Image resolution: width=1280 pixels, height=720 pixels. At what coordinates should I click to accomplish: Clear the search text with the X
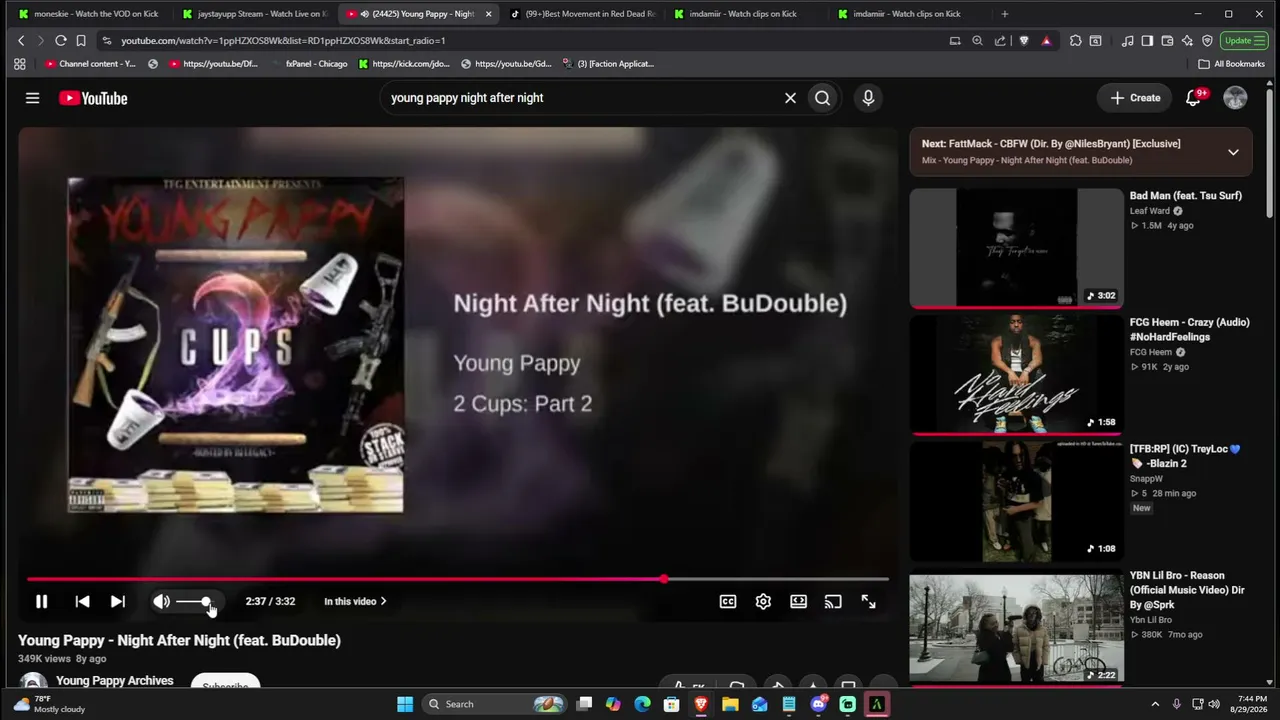tap(790, 98)
